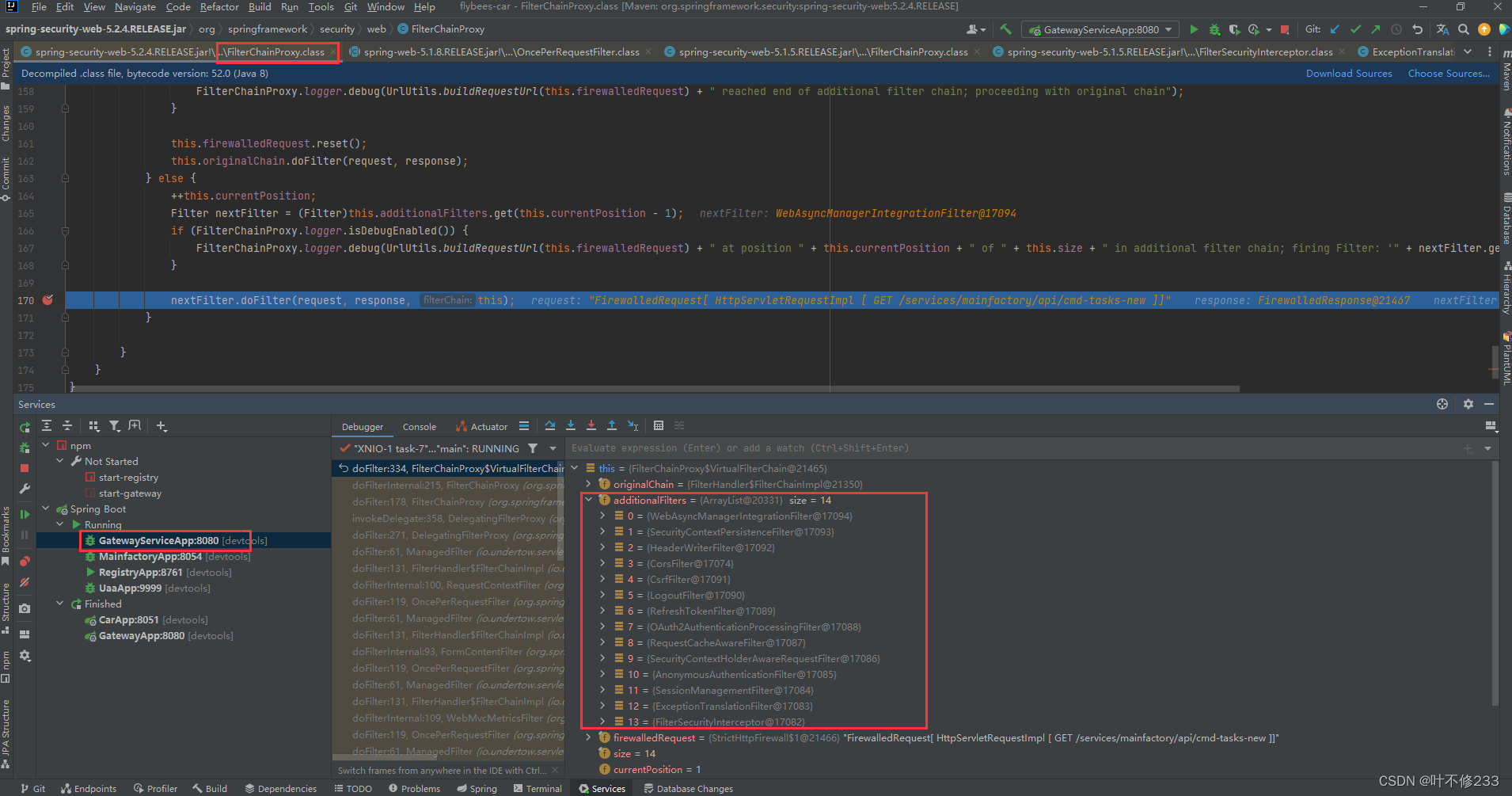Resume program in Services left toolbar
Viewport: 1512px width, 796px height.
click(25, 514)
